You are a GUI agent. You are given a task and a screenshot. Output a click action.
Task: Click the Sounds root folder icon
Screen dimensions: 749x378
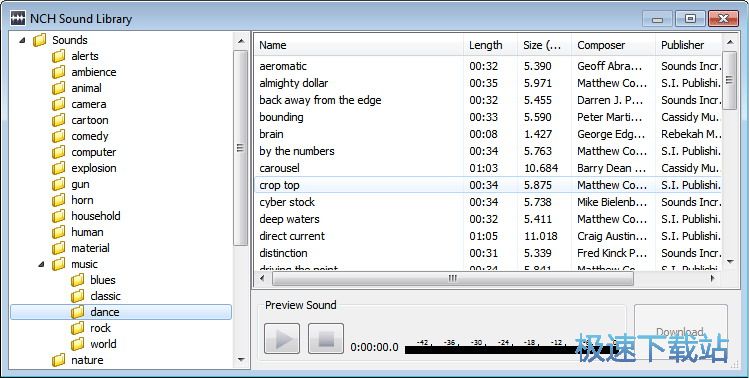(40, 40)
